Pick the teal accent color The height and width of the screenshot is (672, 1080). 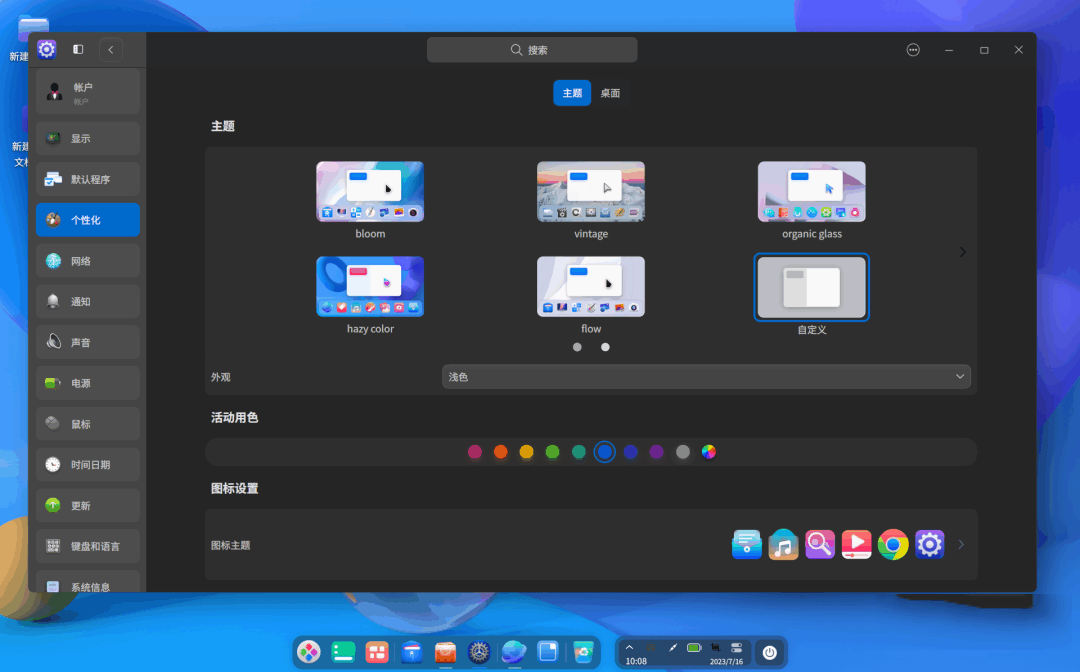click(579, 452)
